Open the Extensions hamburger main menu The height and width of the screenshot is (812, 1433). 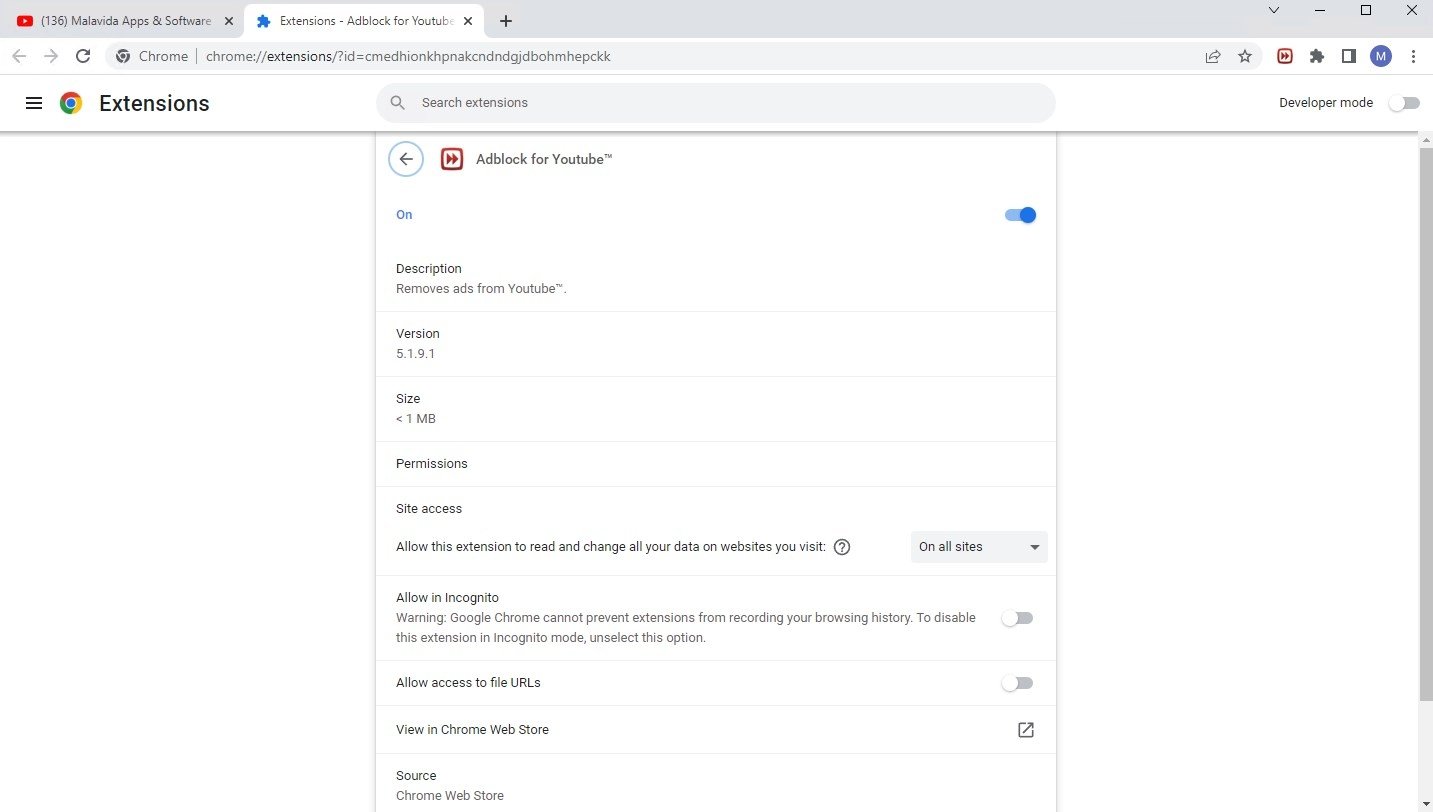coord(34,103)
